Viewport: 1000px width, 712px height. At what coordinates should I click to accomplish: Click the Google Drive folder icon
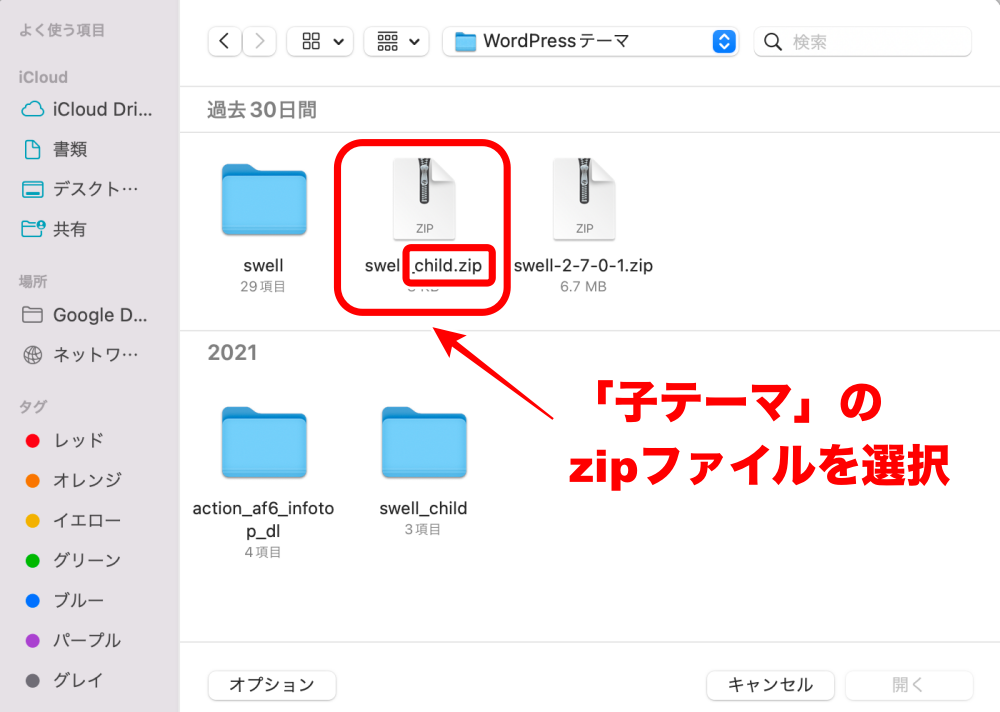coord(33,315)
